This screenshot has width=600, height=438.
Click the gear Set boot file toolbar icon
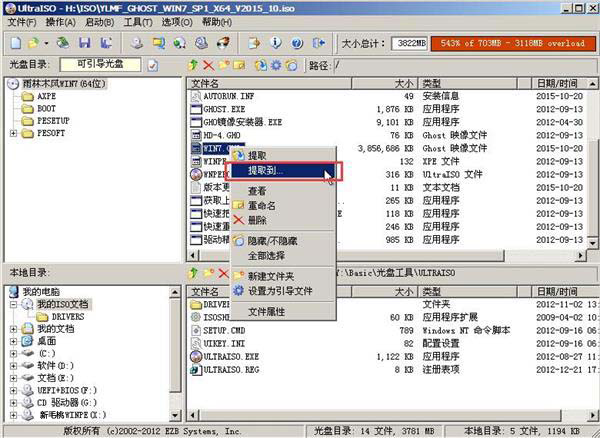click(x=276, y=65)
